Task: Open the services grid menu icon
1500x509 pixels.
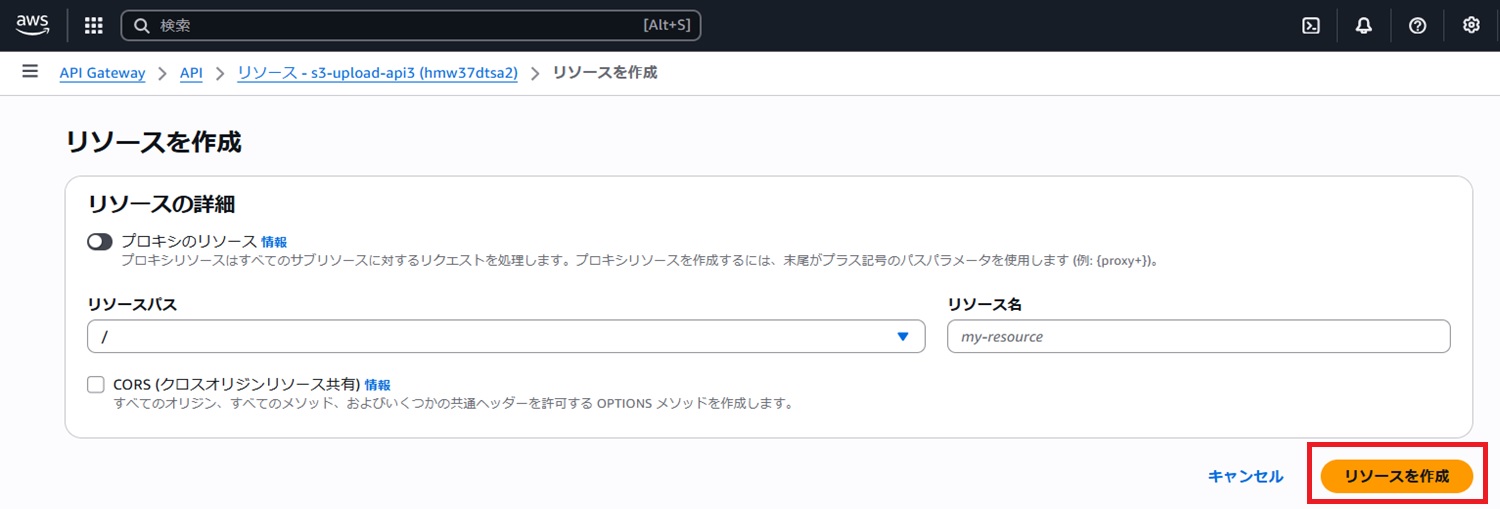Action: [x=94, y=26]
